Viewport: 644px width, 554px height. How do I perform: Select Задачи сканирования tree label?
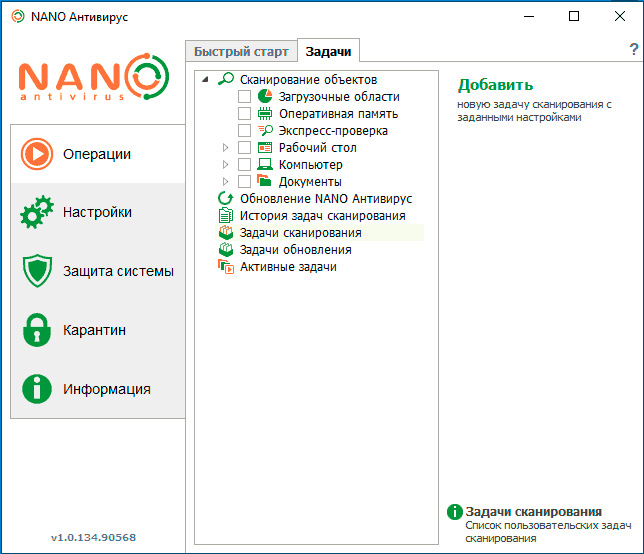click(x=301, y=233)
